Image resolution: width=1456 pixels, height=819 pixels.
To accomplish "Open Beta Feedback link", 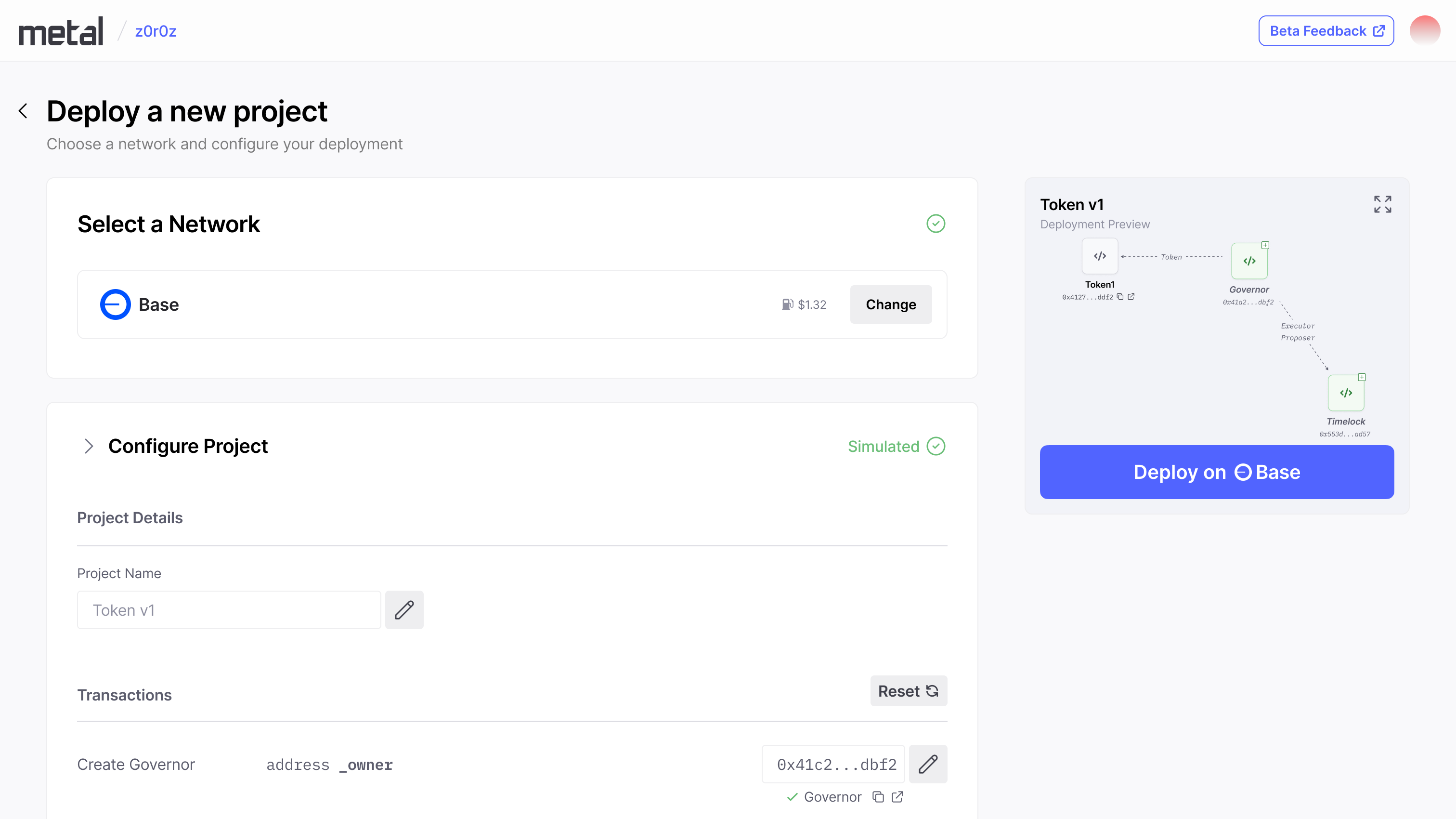I will click(1326, 31).
